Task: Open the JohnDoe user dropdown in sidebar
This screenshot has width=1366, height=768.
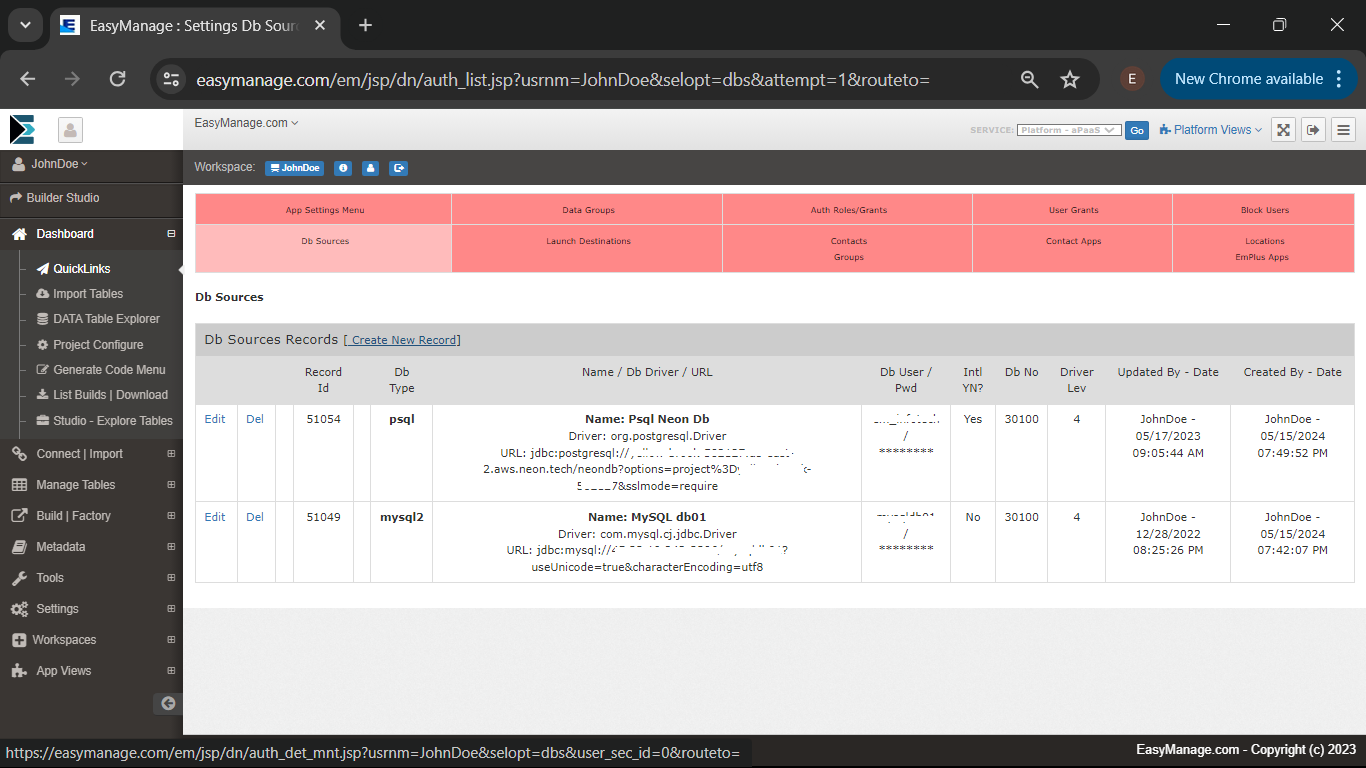Action: click(x=60, y=164)
